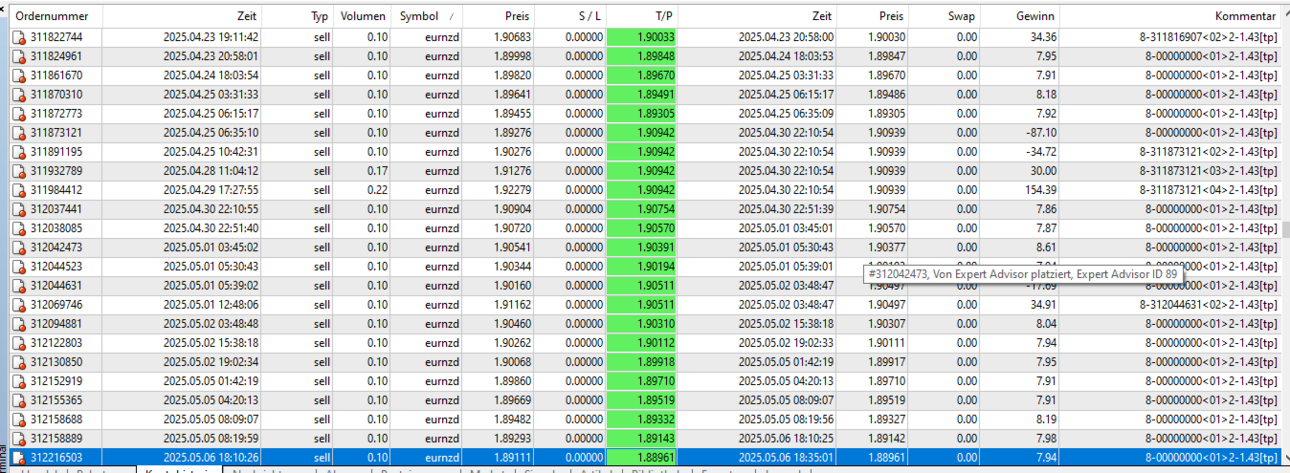The image size is (1290, 473).
Task: Click profit value 34.36
Action: tap(1043, 37)
